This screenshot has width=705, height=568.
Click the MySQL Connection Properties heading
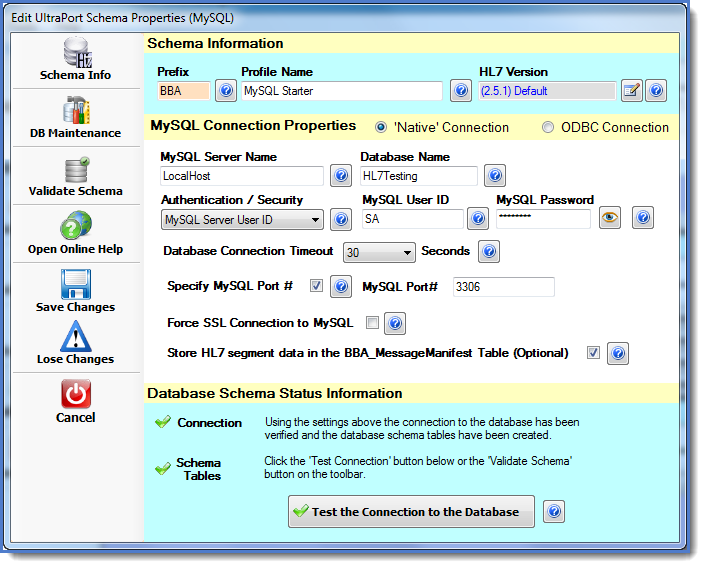(x=253, y=125)
